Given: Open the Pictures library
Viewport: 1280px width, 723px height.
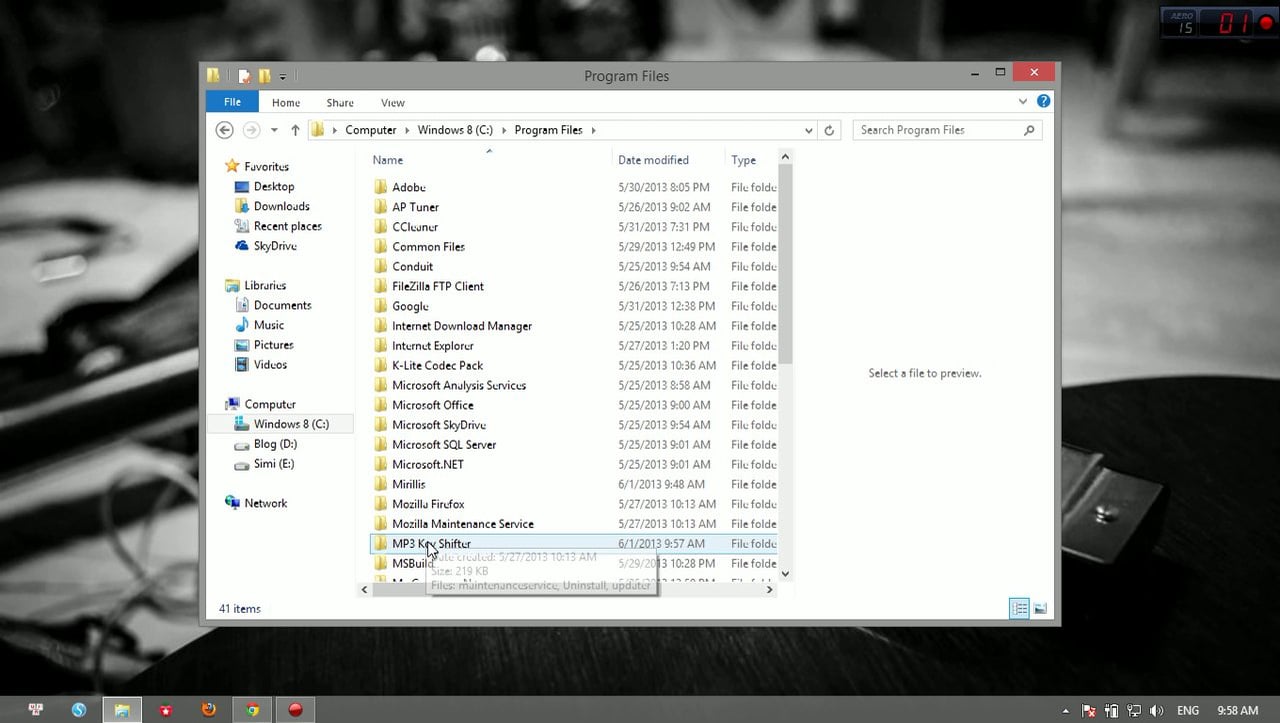Looking at the screenshot, I should pyautogui.click(x=273, y=345).
